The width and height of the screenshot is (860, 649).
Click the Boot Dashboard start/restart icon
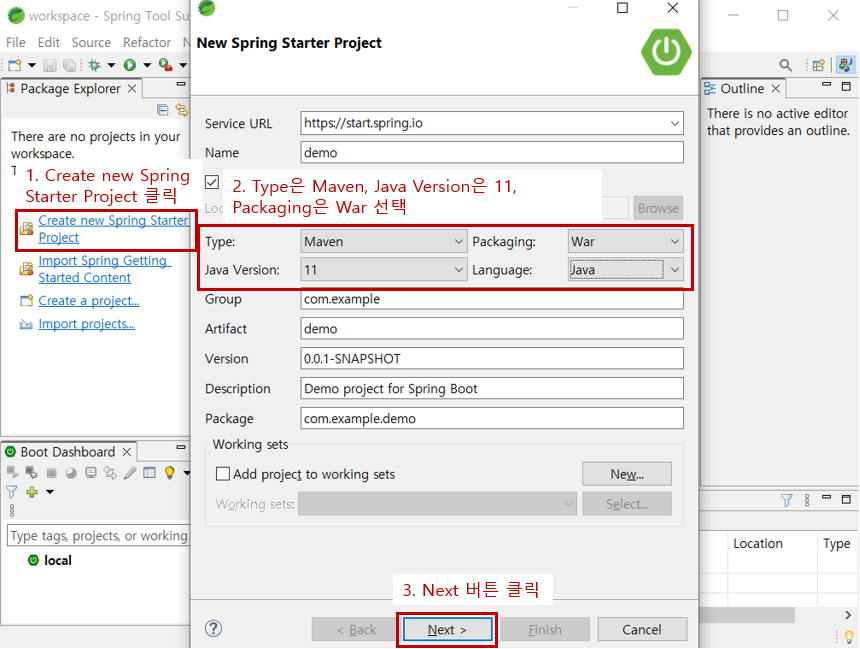[12, 472]
